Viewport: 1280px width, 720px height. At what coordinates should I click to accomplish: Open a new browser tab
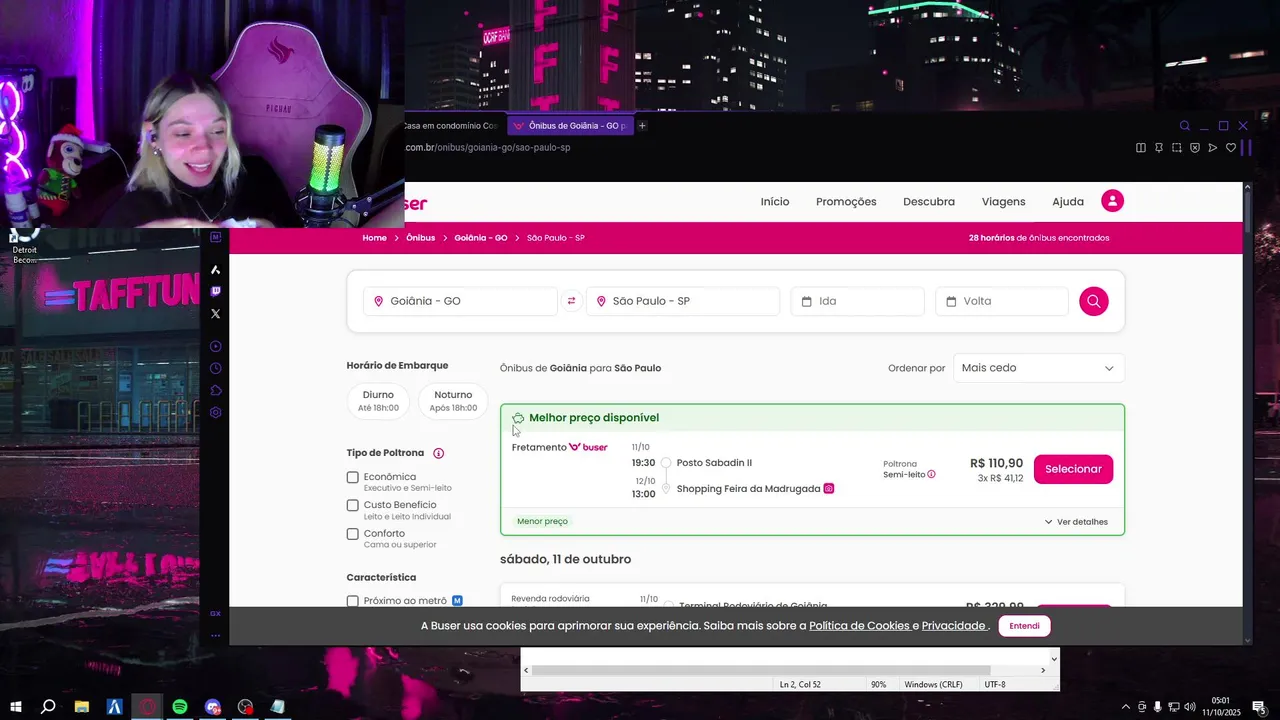point(642,126)
